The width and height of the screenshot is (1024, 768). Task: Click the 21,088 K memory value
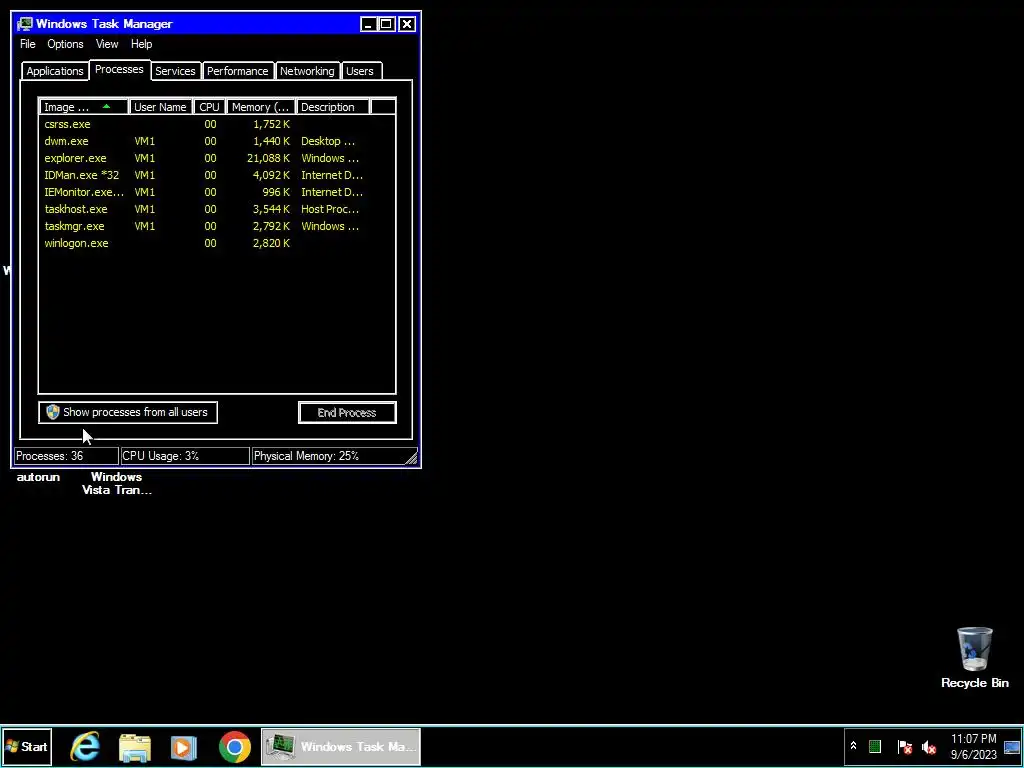pyautogui.click(x=268, y=158)
